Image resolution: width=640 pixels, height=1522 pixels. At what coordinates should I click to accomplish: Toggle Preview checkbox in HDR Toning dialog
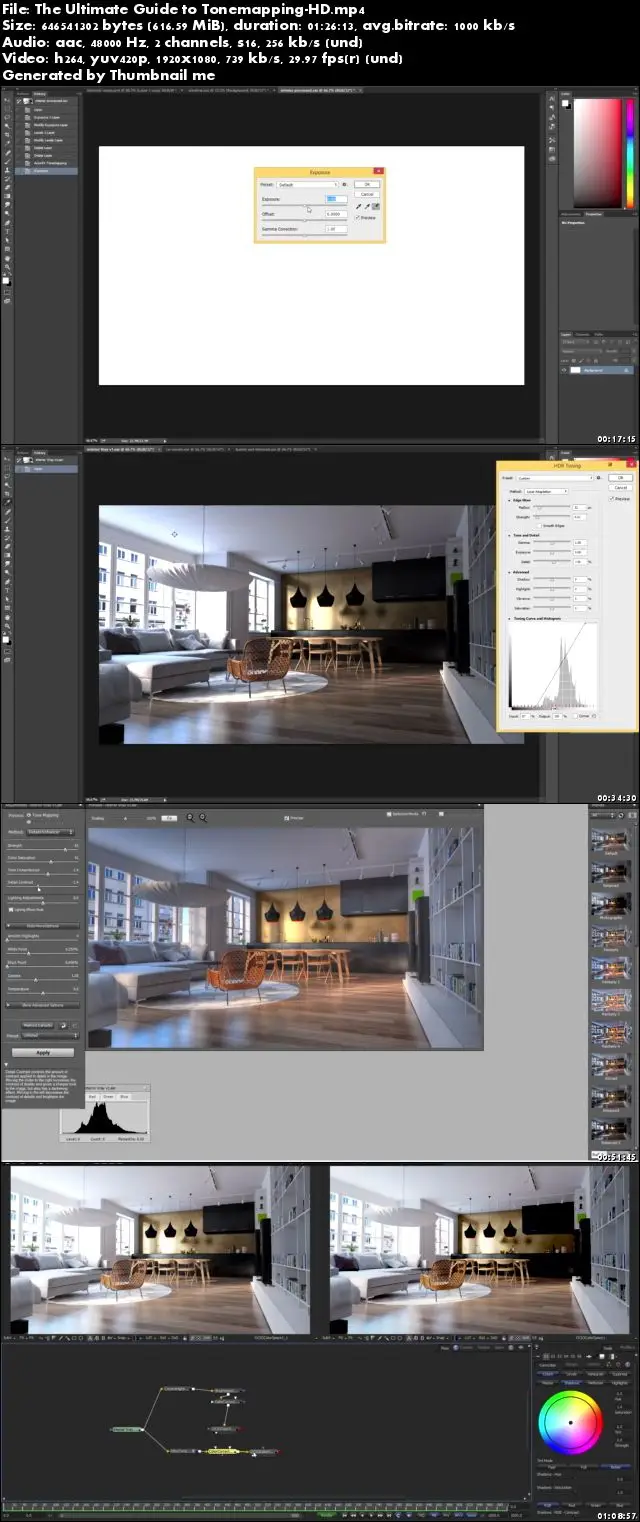pos(611,498)
